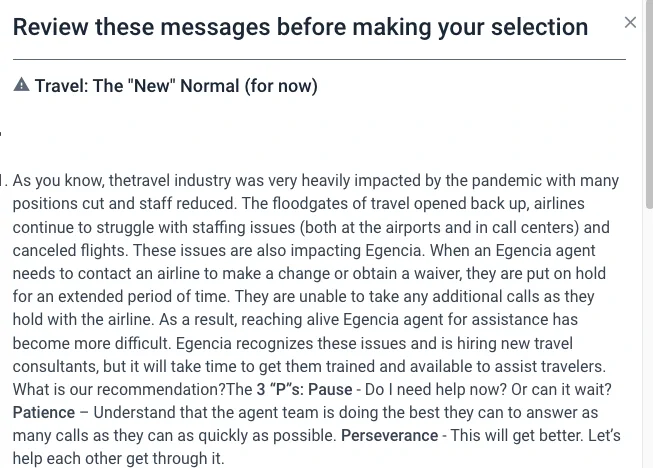Click the bold word 'Perseverance'

389,435
